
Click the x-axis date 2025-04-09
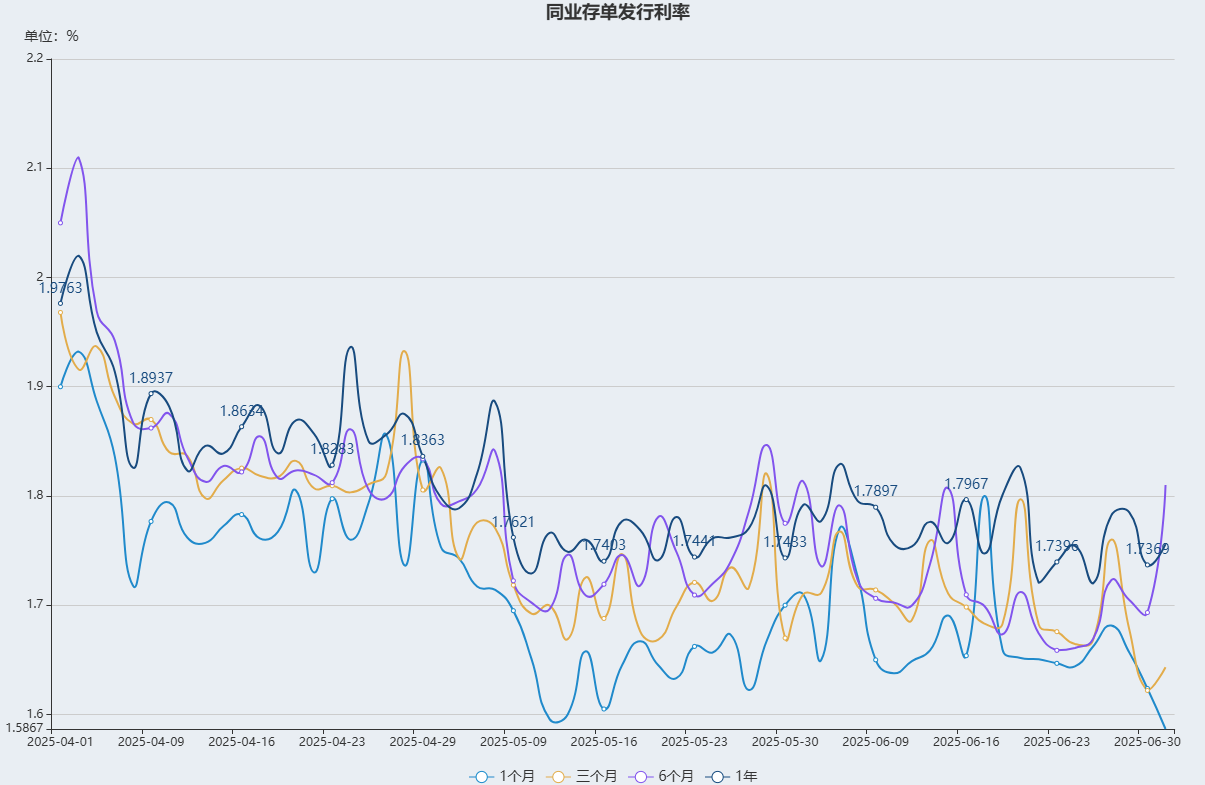click(x=151, y=742)
